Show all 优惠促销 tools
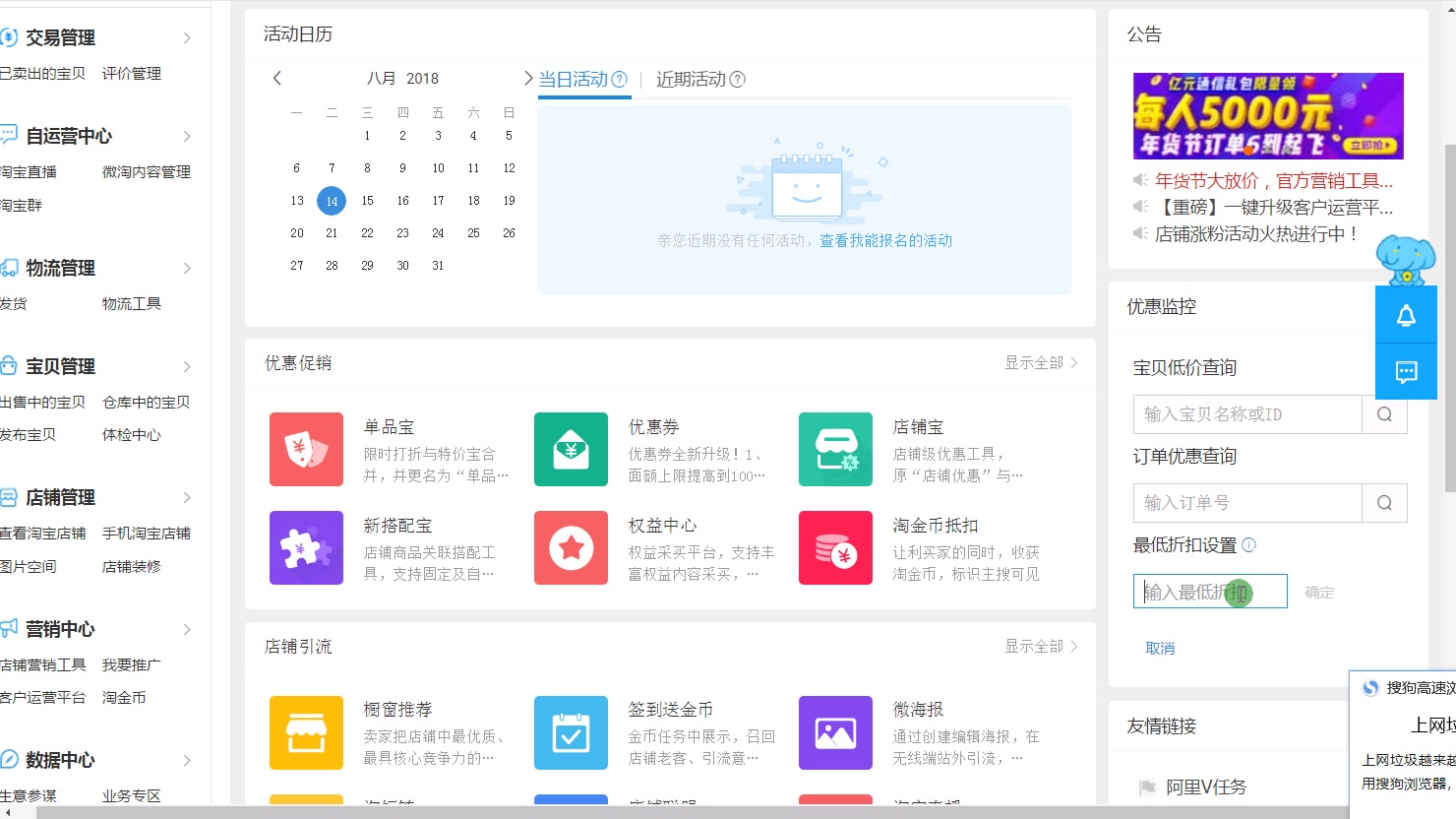 1041,362
